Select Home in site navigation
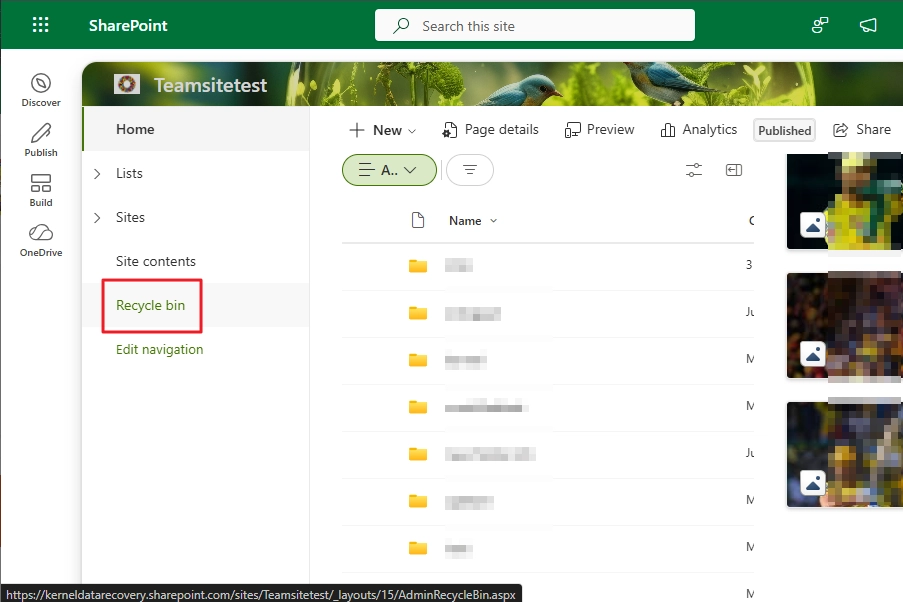This screenshot has width=903, height=602. (x=196, y=129)
